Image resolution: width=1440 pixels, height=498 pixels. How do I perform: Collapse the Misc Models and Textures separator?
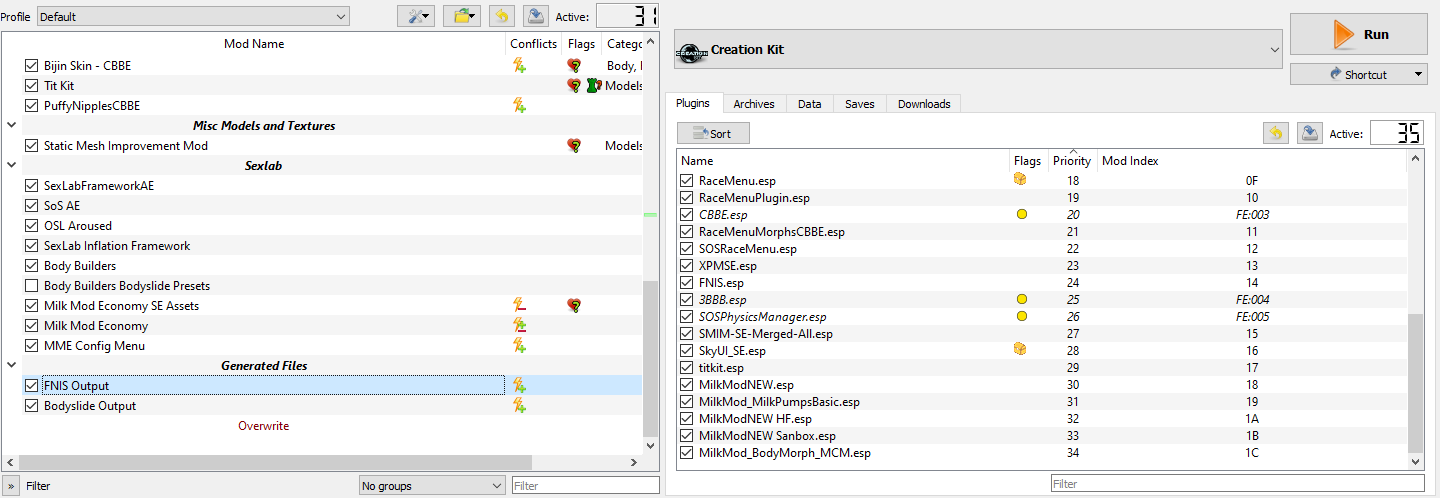pos(10,126)
